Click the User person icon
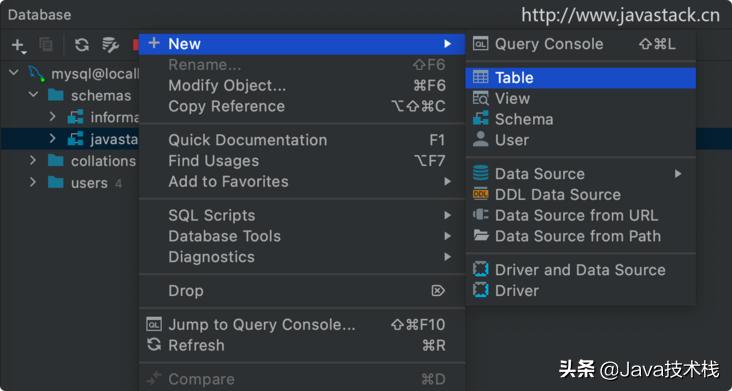The width and height of the screenshot is (732, 391). click(480, 140)
